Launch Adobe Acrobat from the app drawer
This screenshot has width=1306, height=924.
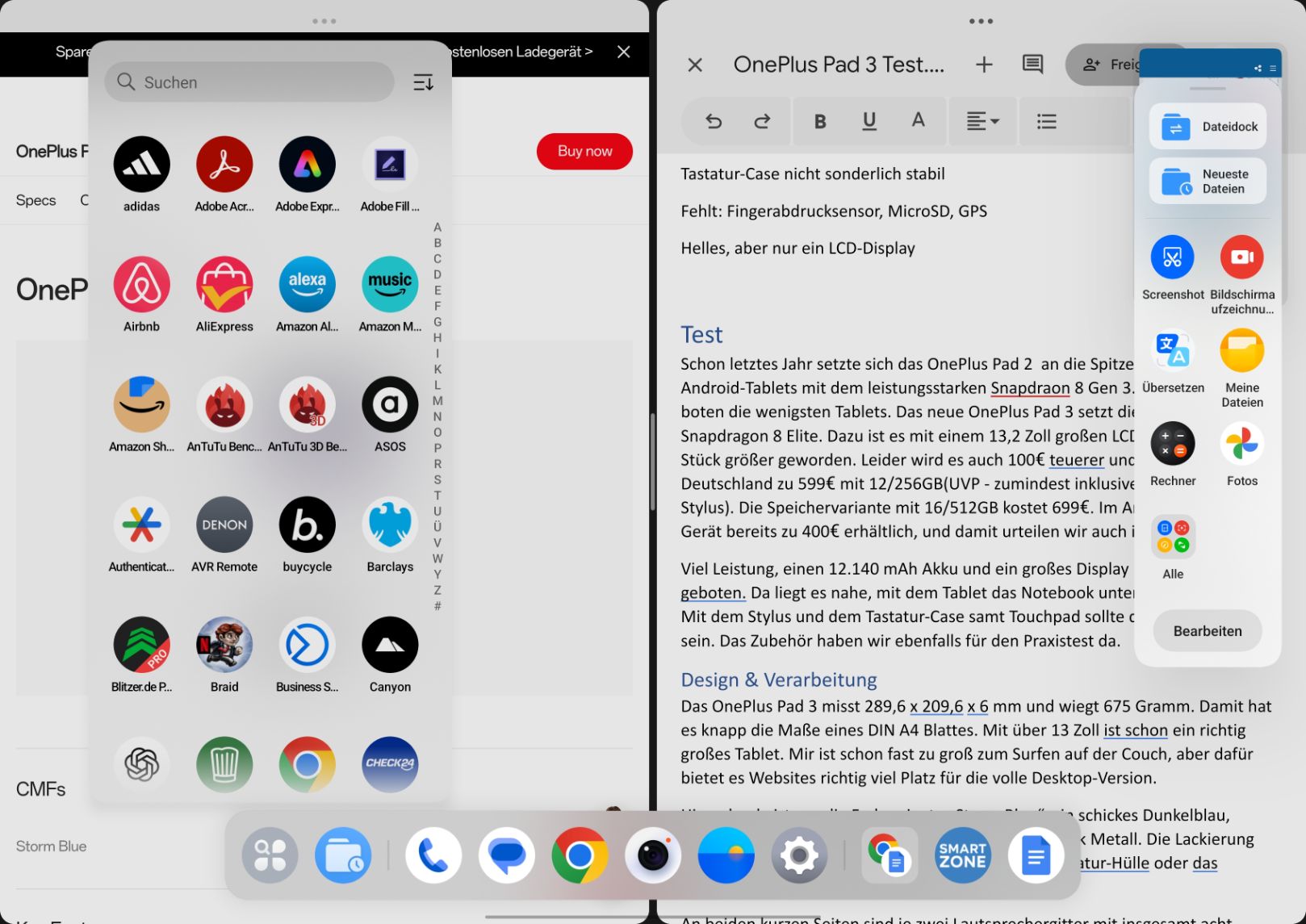(224, 165)
